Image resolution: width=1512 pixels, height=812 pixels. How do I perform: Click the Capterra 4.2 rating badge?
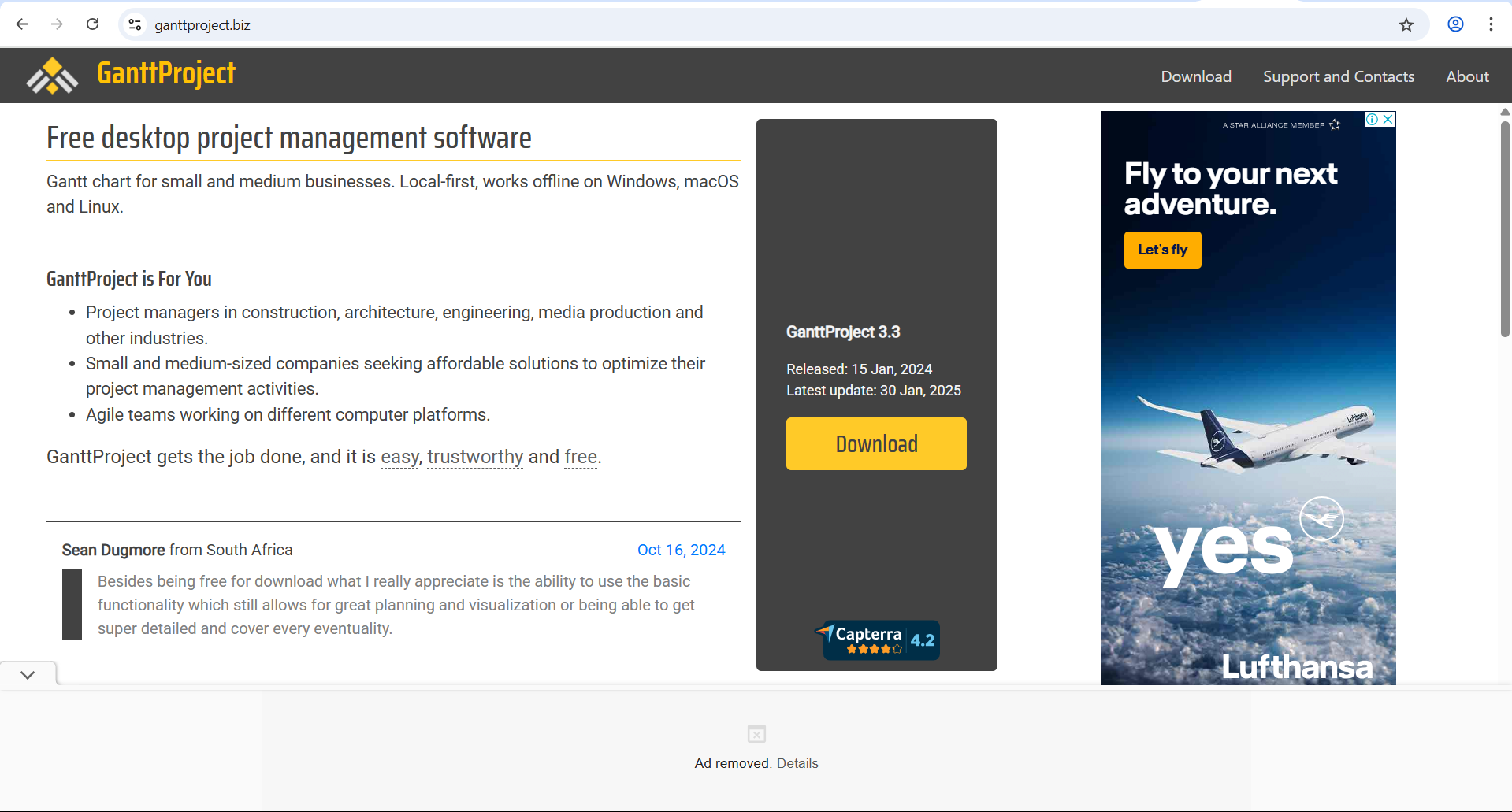click(877, 640)
